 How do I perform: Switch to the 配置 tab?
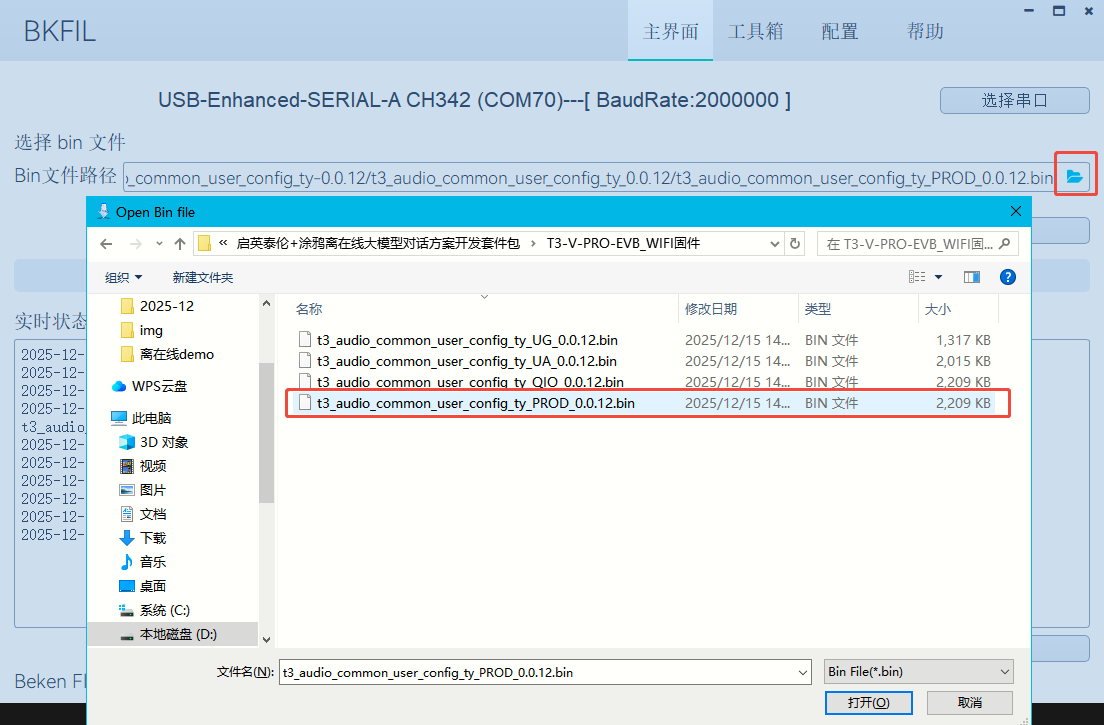pos(840,31)
